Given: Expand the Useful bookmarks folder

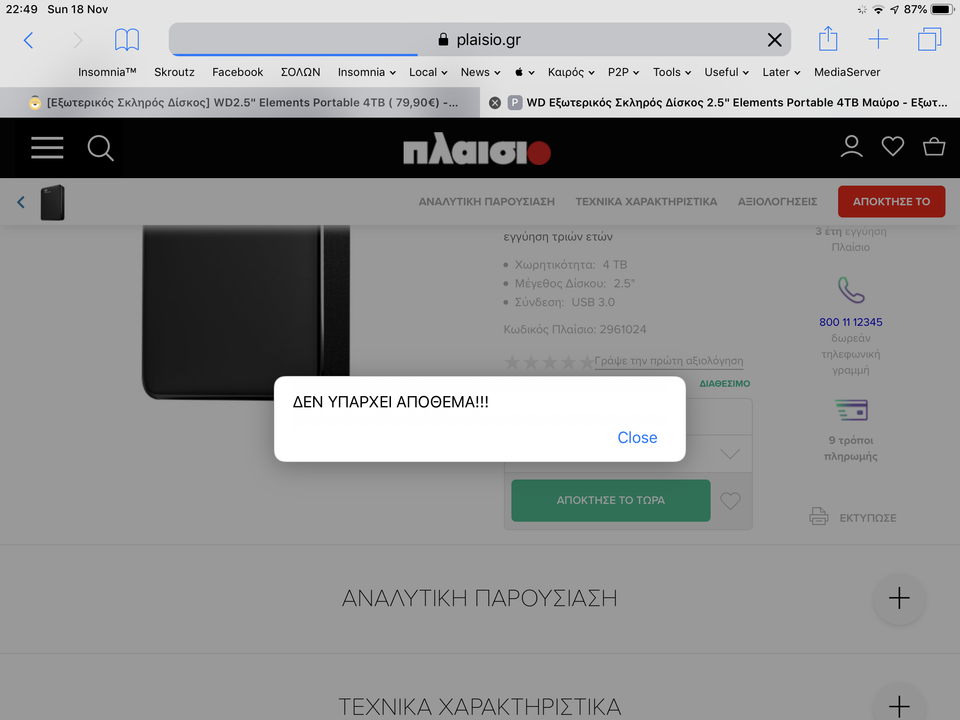Looking at the screenshot, I should click(727, 72).
